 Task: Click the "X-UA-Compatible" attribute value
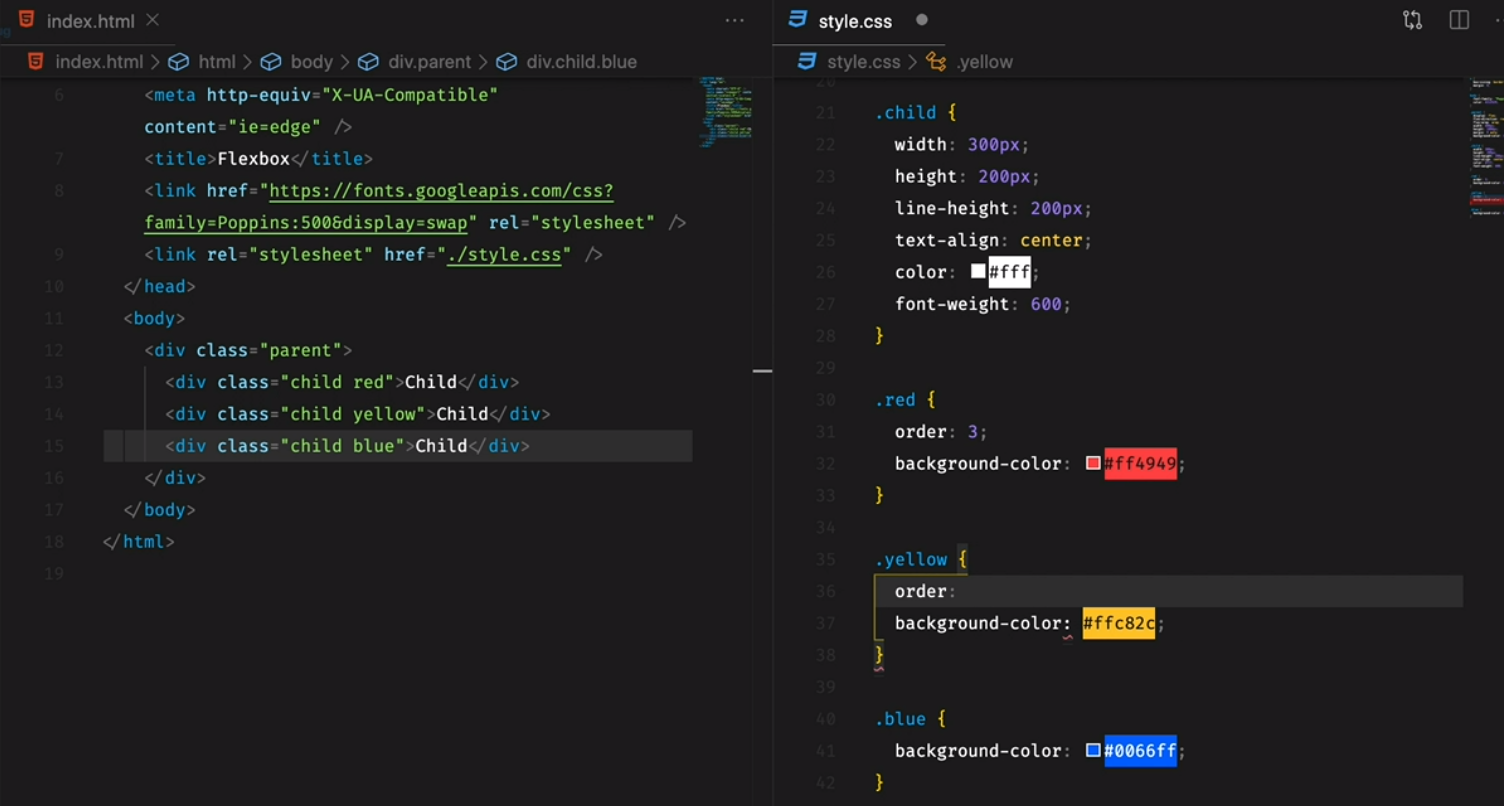coord(410,95)
